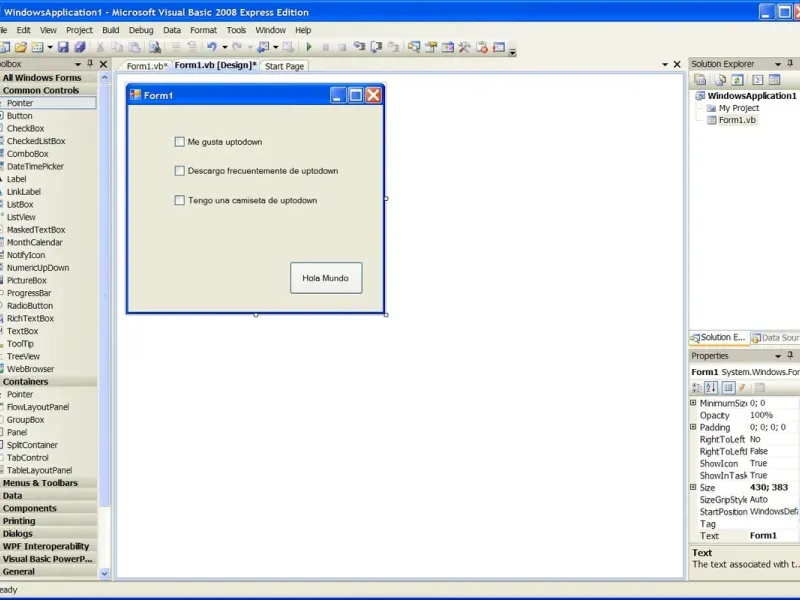Screen dimensions: 800x600
Task: Open the Properties Window toolbar icon
Action: pyautogui.click(x=431, y=47)
